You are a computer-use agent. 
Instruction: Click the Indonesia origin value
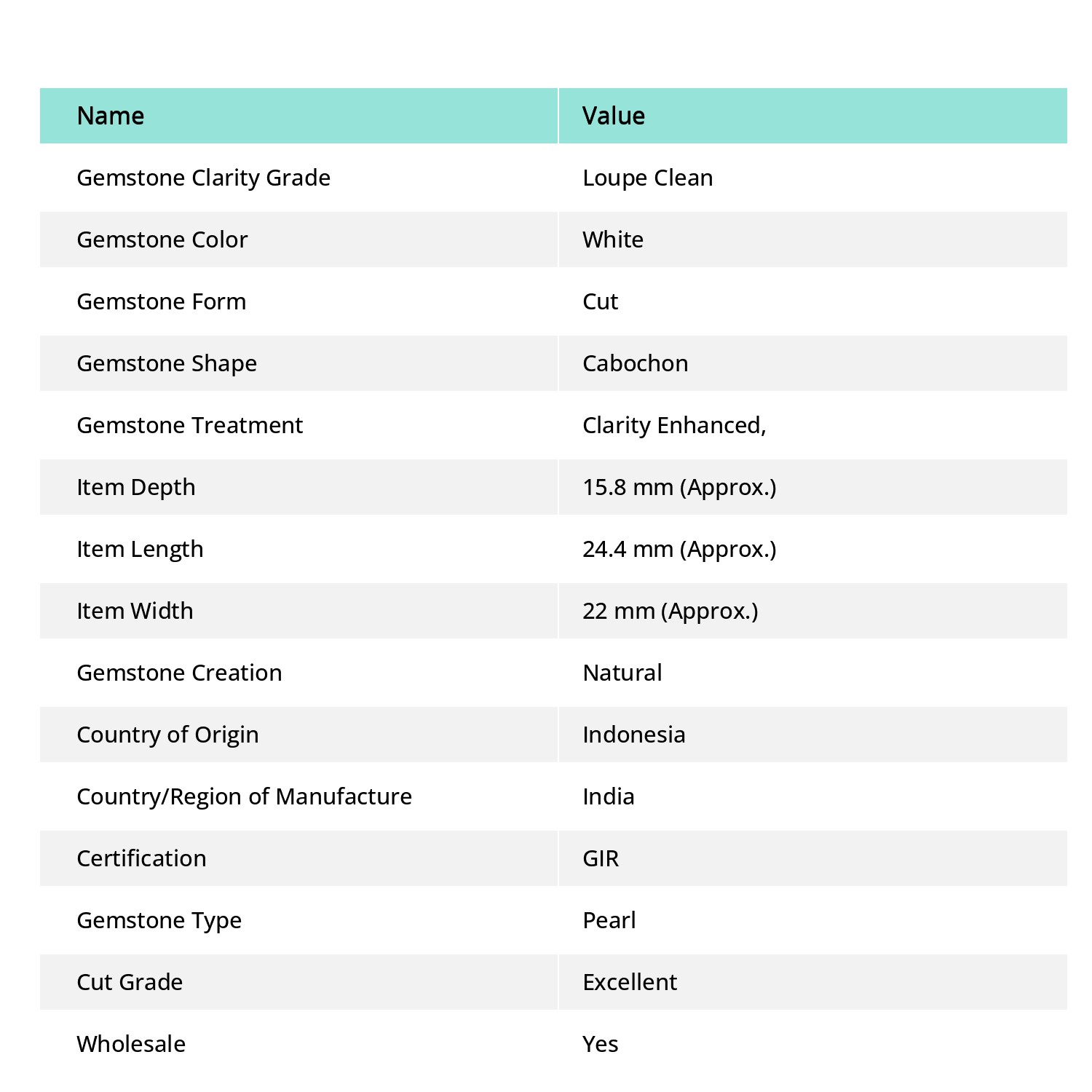tap(634, 735)
